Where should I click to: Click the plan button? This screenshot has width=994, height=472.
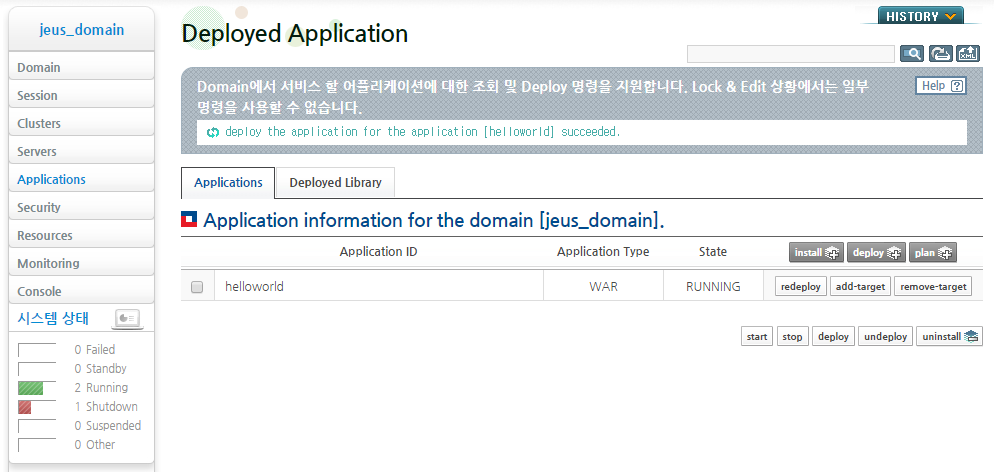click(933, 252)
